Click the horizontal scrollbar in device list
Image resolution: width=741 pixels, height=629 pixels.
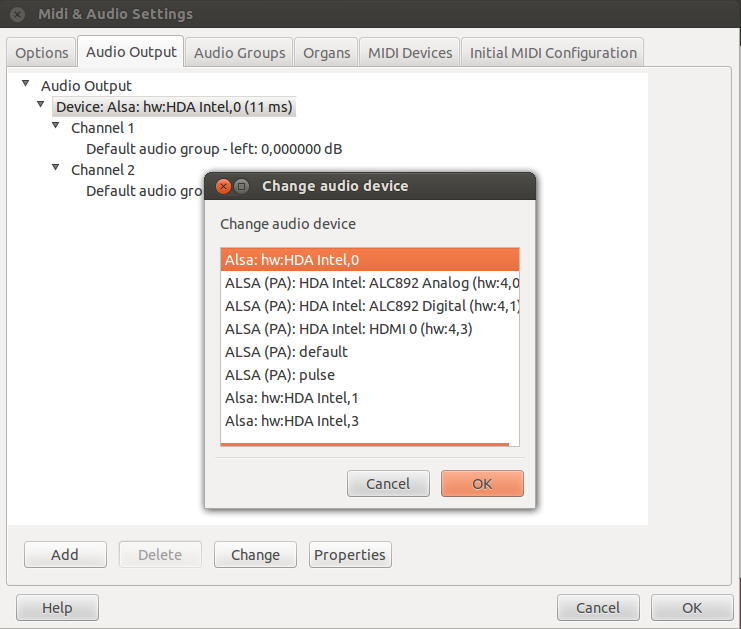365,444
